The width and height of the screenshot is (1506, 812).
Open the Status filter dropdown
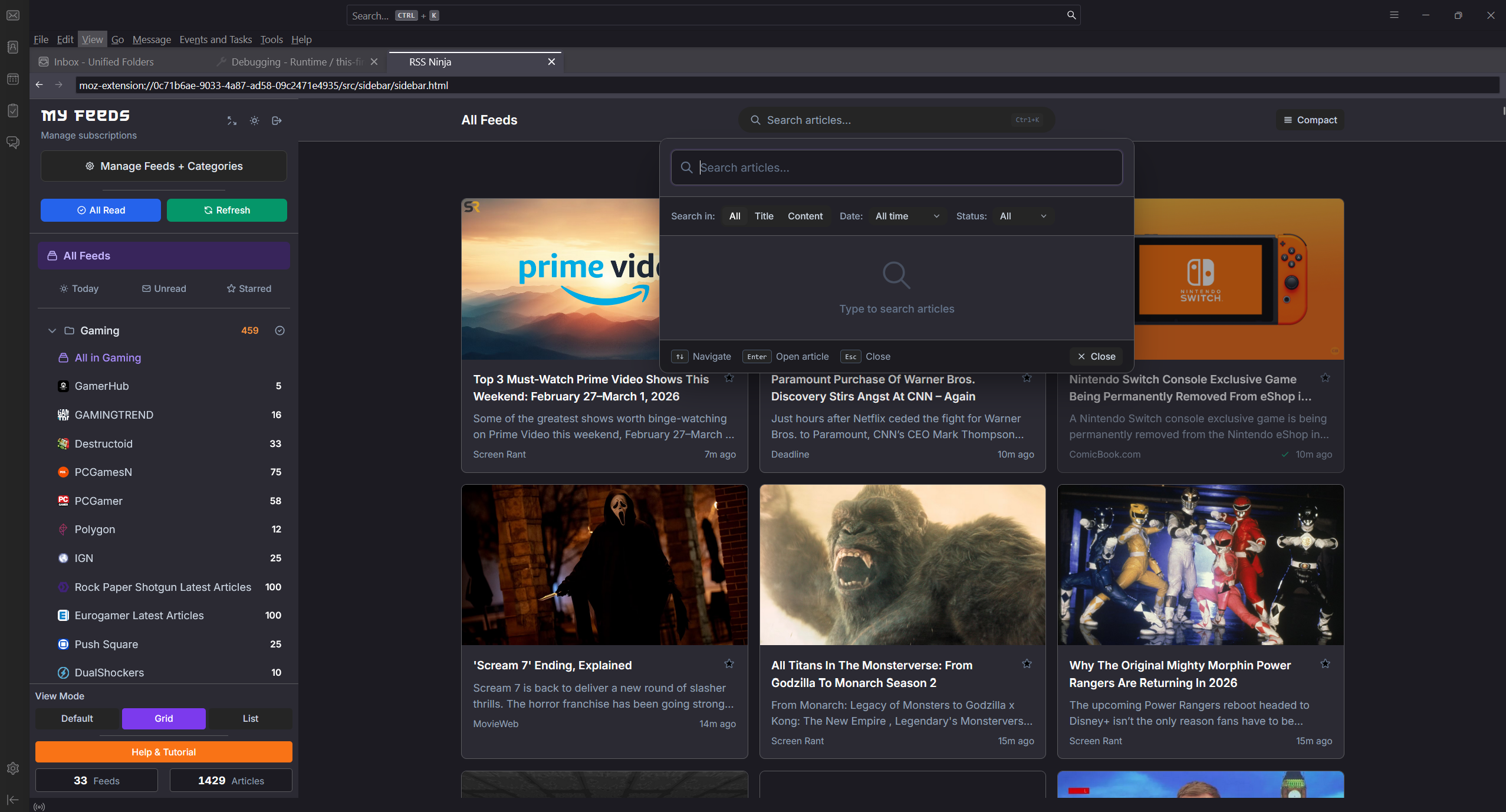pyautogui.click(x=1022, y=216)
